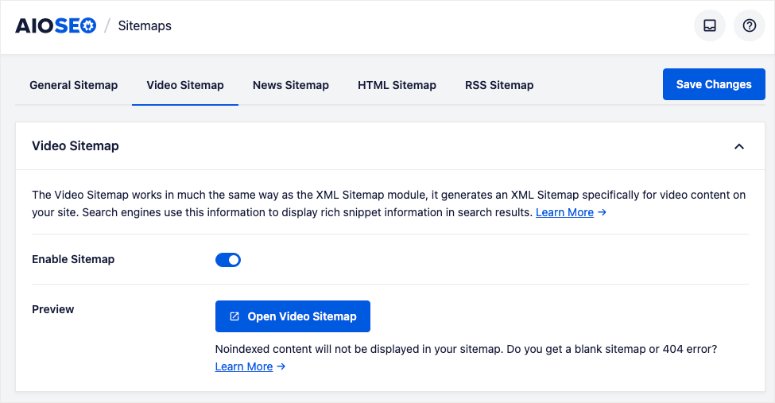Click the Save Changes button
This screenshot has width=775, height=403.
pos(713,85)
